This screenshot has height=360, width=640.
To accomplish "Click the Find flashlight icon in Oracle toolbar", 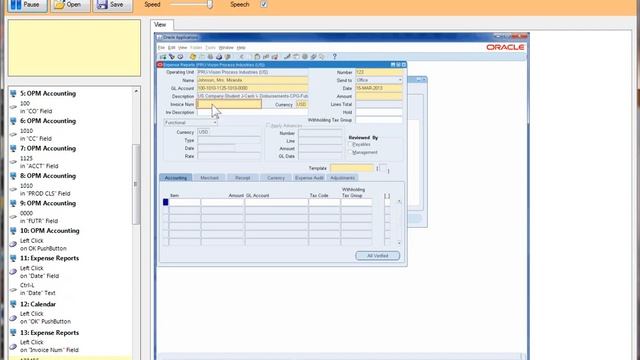I will (172, 57).
